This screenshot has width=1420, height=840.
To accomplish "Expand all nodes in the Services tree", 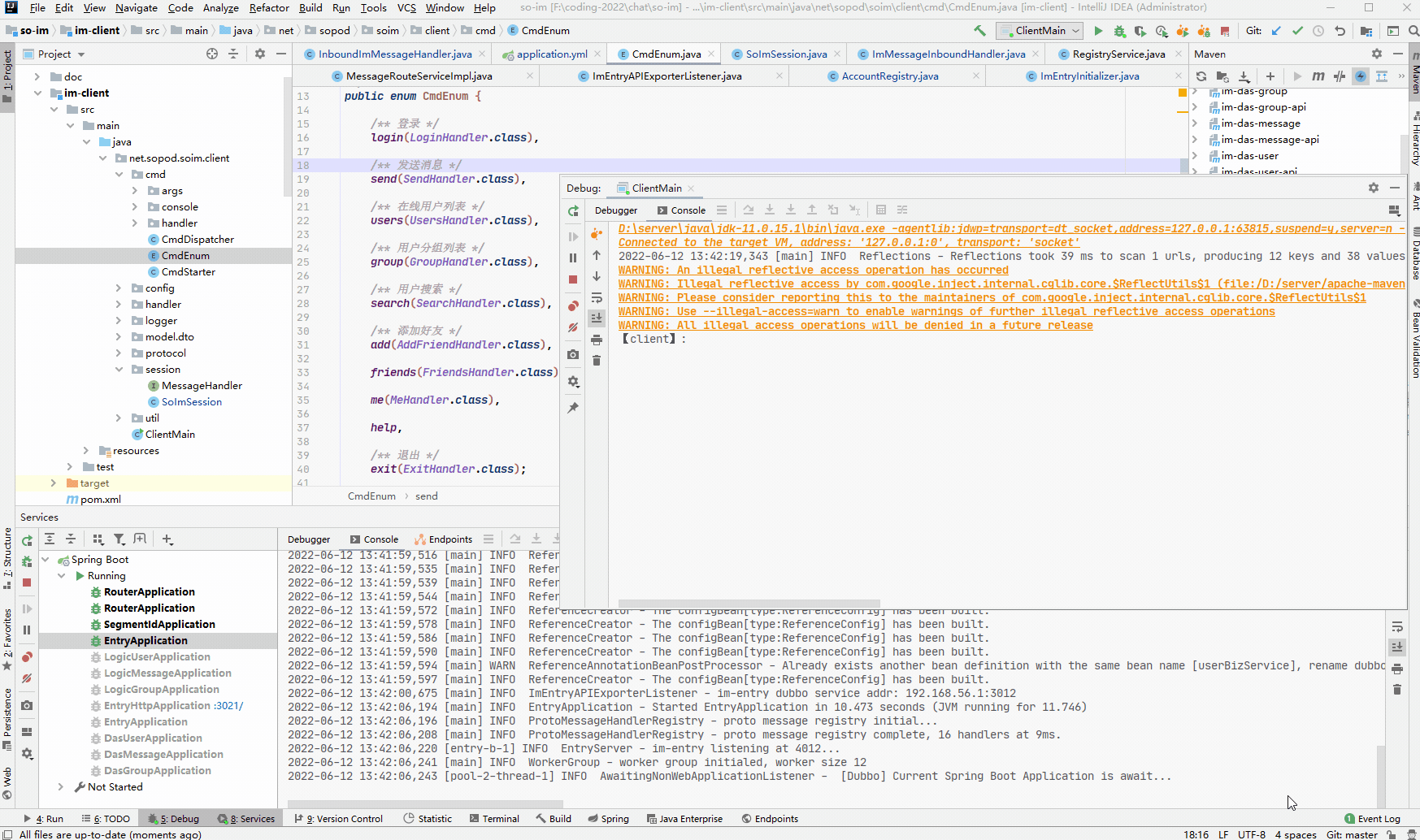I will (x=50, y=539).
